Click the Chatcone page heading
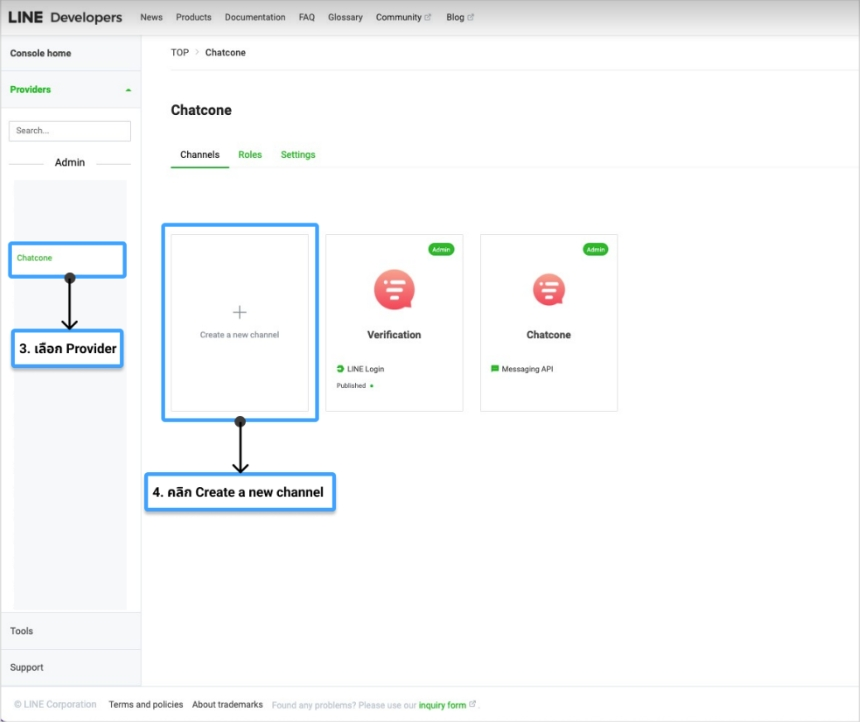 tap(201, 110)
